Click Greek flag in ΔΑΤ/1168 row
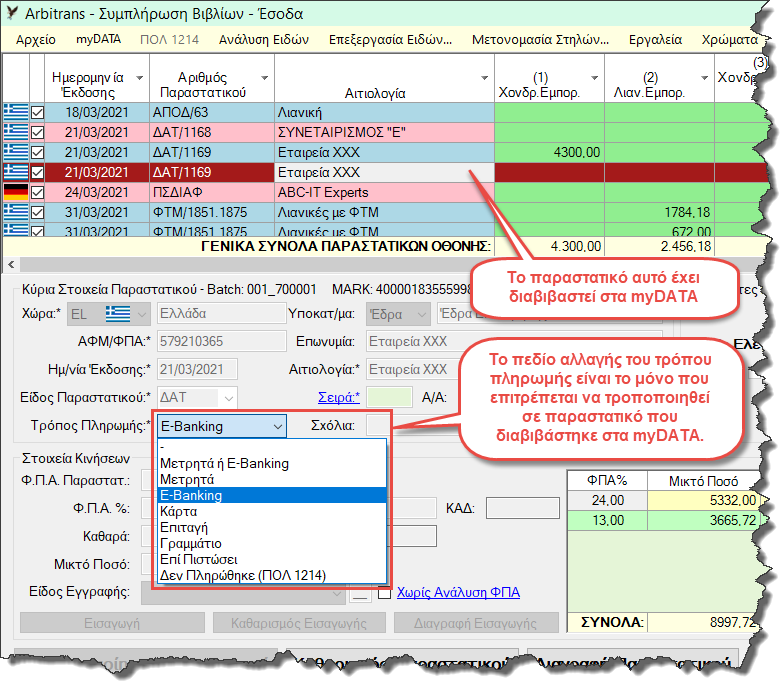 15,132
